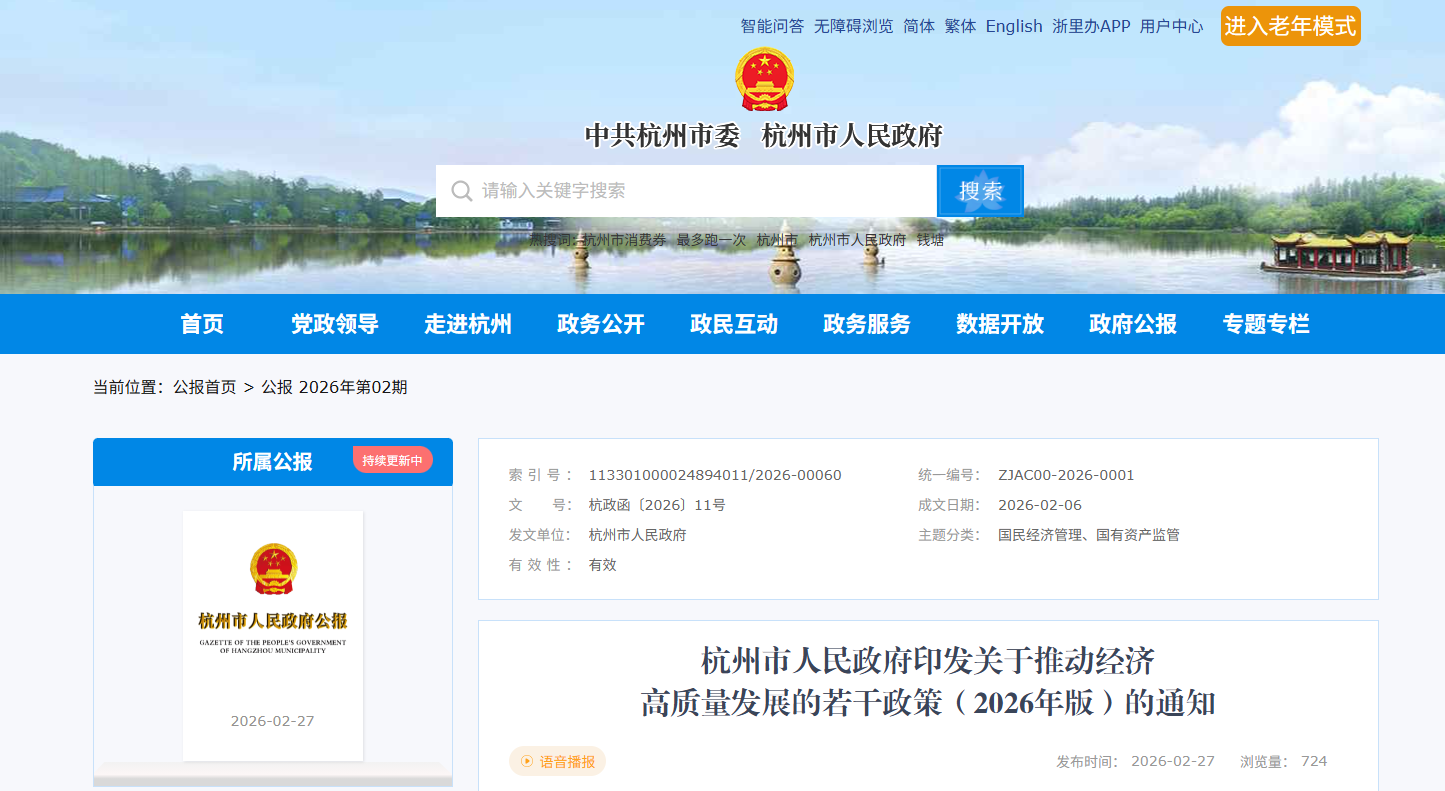Click the magnifier icon in search box
Screen dimensions: 1445x791
[x=461, y=191]
